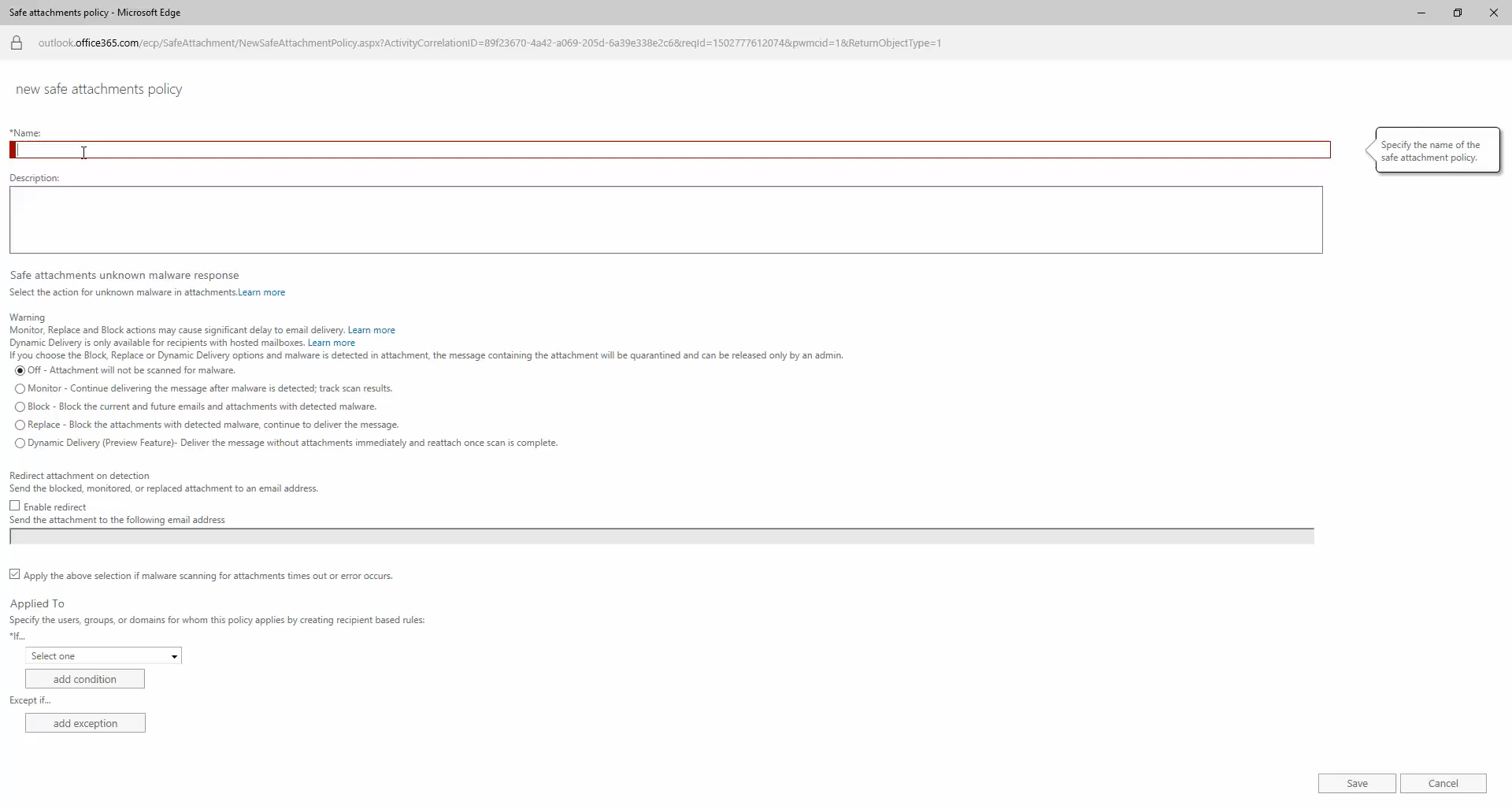Click the 'Except if...' label
Image resolution: width=1512 pixels, height=809 pixels.
click(x=30, y=700)
